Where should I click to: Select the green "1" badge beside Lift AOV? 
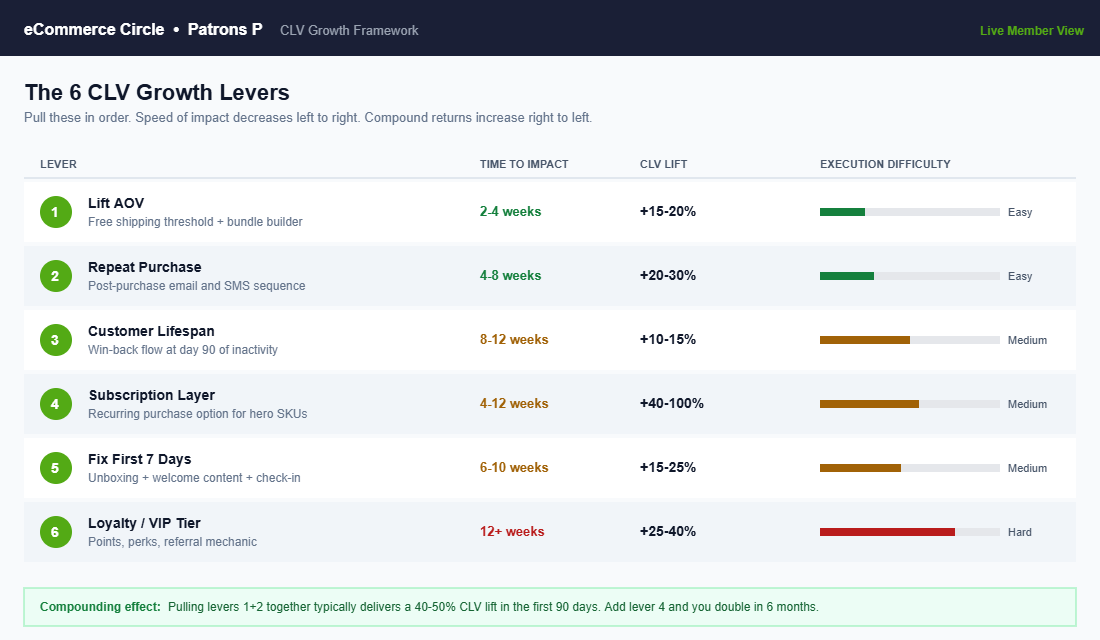point(55,211)
